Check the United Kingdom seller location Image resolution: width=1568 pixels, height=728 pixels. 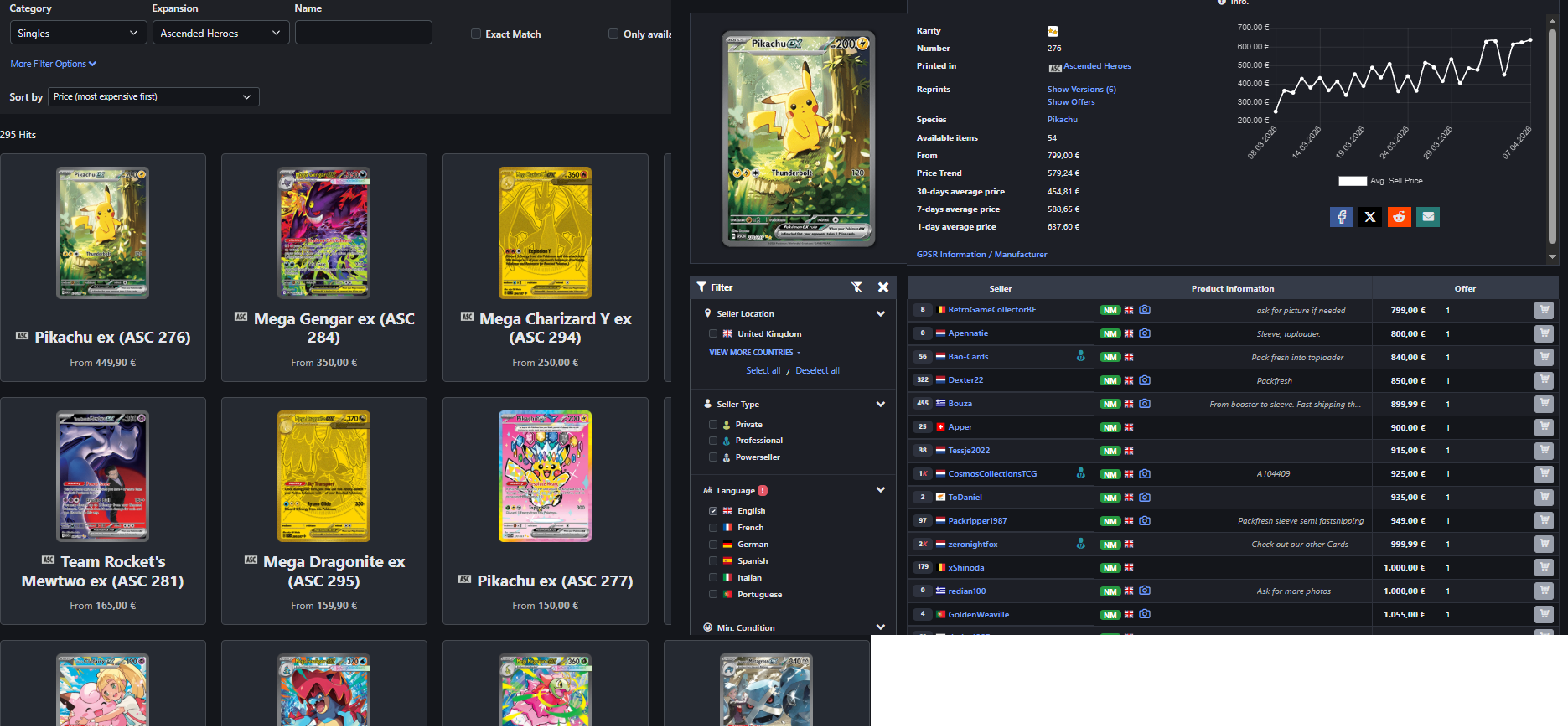pos(713,334)
